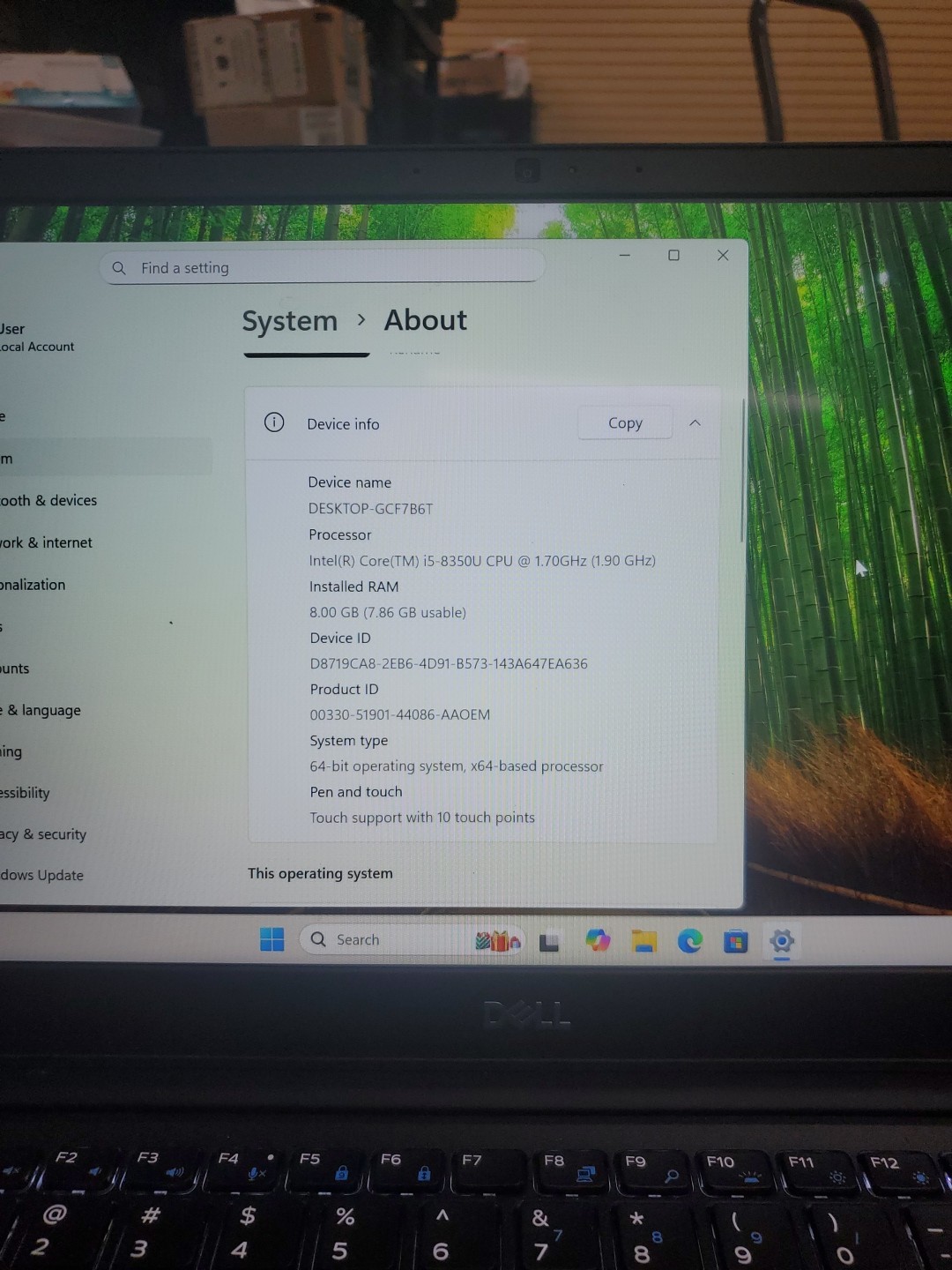Open Network & internet settings
The width and height of the screenshot is (952, 1270).
pyautogui.click(x=46, y=542)
